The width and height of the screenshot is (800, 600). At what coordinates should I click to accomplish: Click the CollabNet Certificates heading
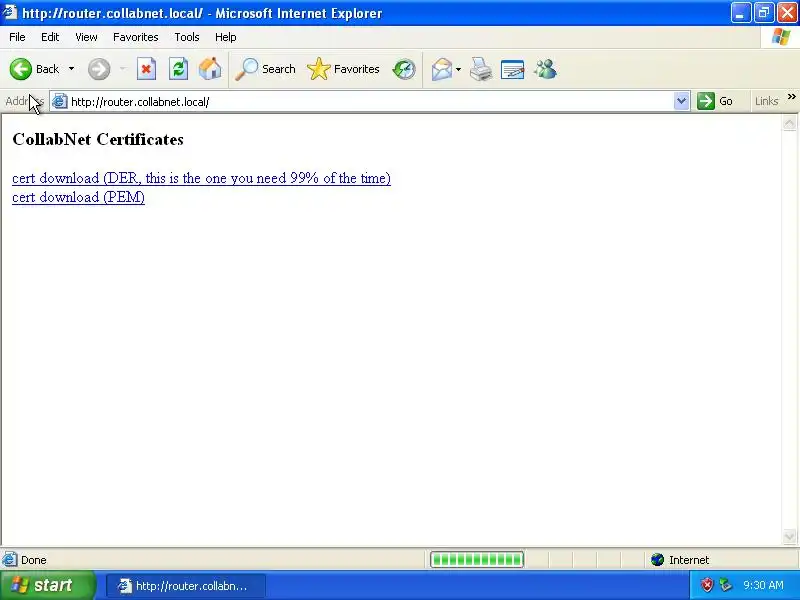point(98,139)
